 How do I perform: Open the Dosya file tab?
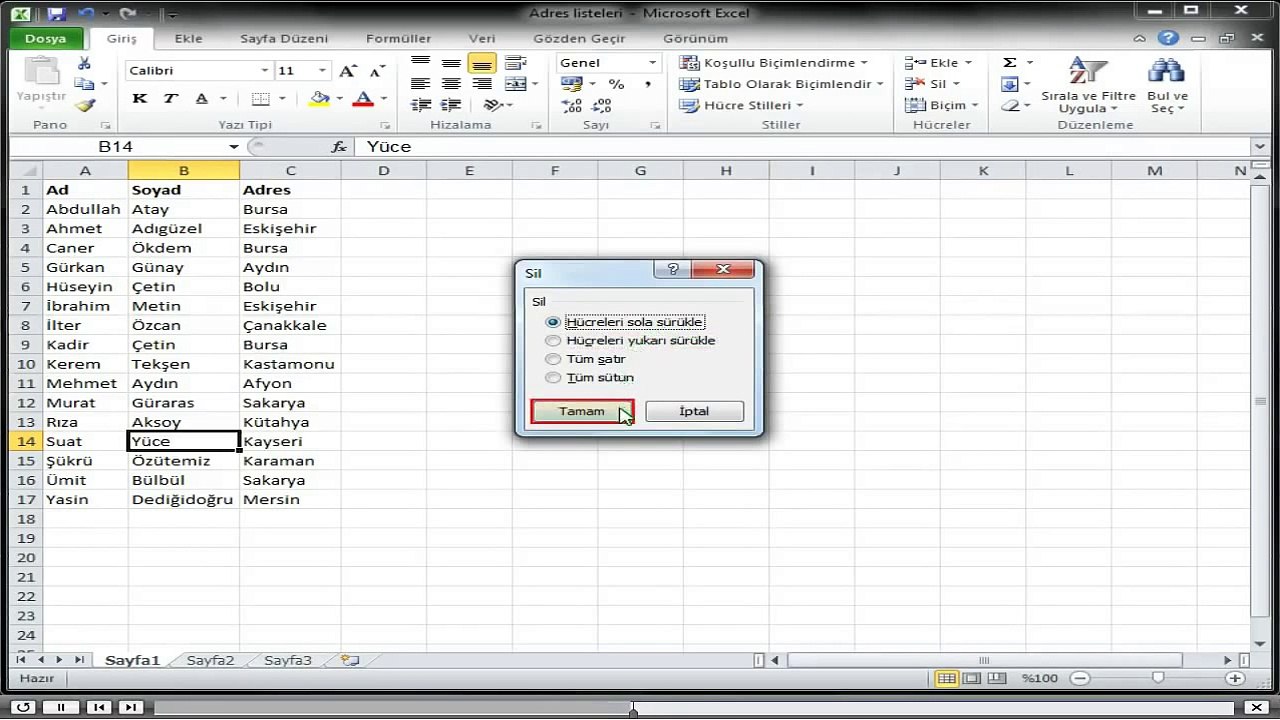pyautogui.click(x=45, y=39)
